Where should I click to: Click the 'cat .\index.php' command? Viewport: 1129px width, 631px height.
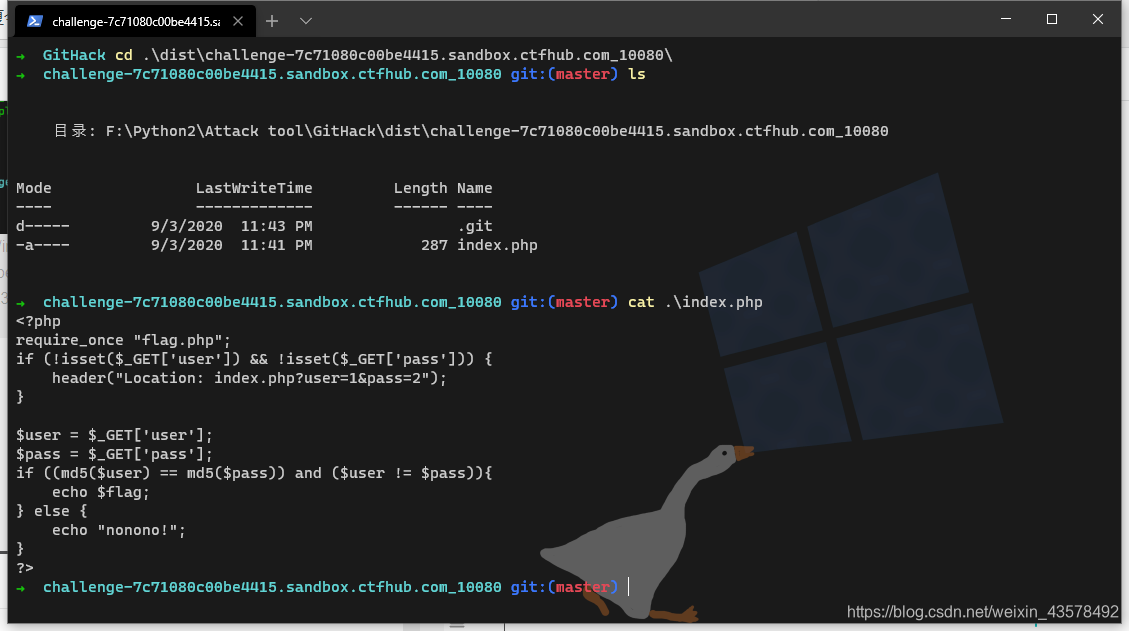[695, 302]
